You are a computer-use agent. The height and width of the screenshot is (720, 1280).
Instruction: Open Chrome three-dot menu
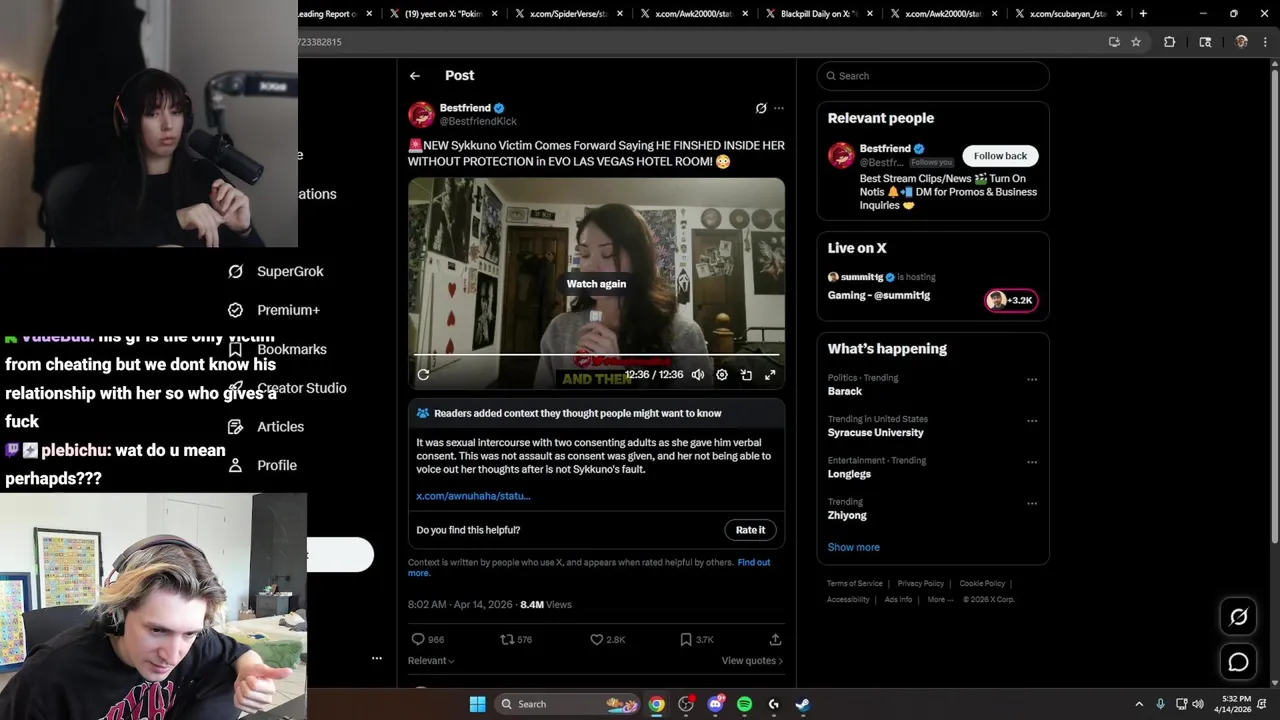click(x=1266, y=42)
